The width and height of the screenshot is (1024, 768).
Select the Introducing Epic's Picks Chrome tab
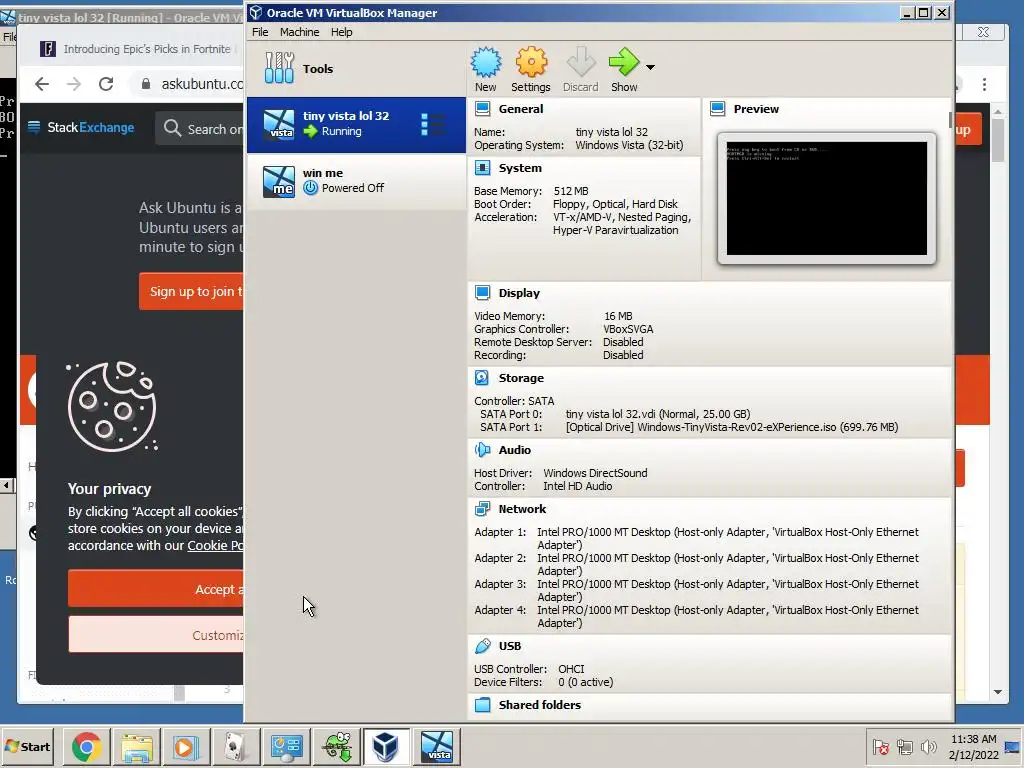click(x=136, y=49)
